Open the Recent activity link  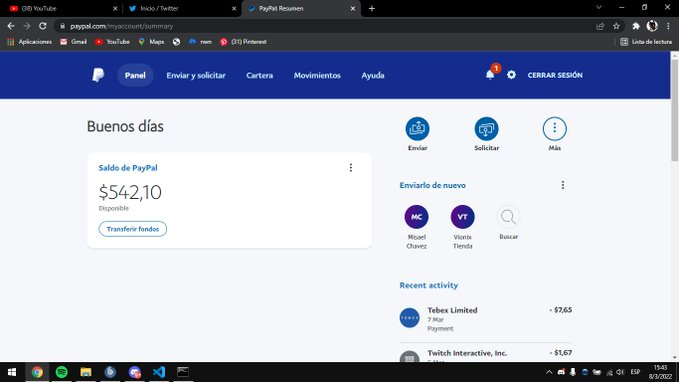click(x=429, y=285)
